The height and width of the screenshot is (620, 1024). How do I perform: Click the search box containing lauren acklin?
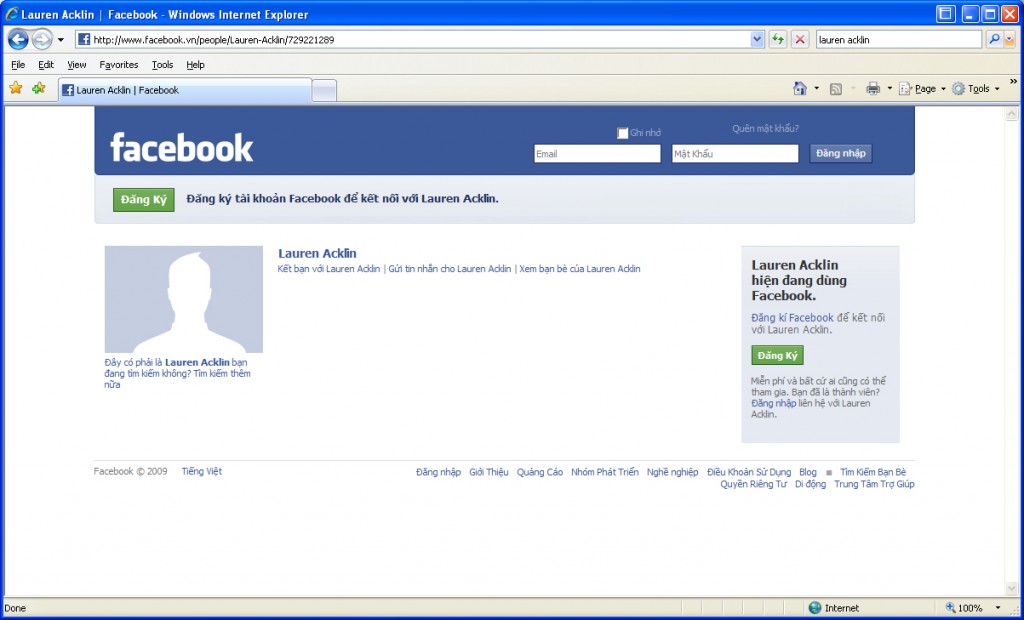tap(899, 40)
